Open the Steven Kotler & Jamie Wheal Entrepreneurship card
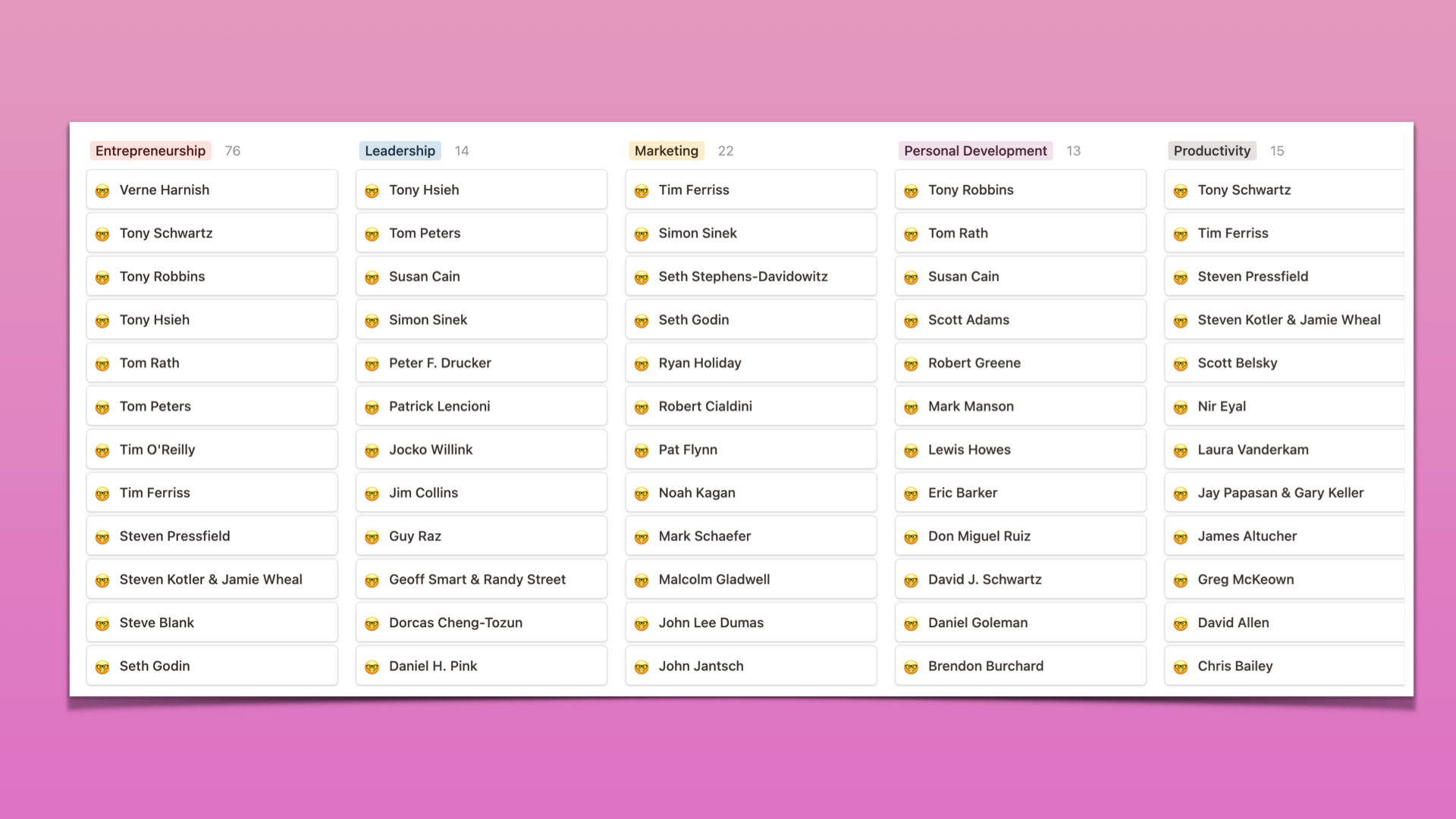The width and height of the screenshot is (1456, 819). (x=212, y=579)
